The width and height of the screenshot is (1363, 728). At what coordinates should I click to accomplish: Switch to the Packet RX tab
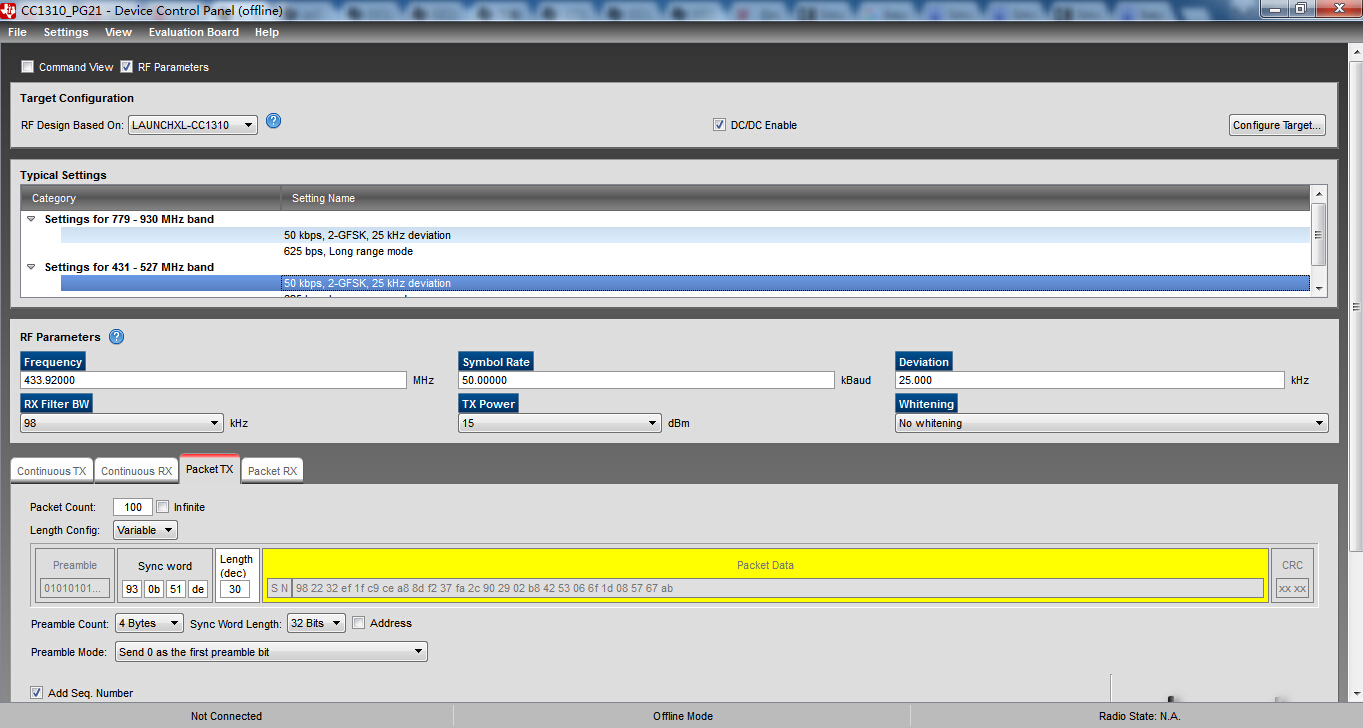point(272,471)
